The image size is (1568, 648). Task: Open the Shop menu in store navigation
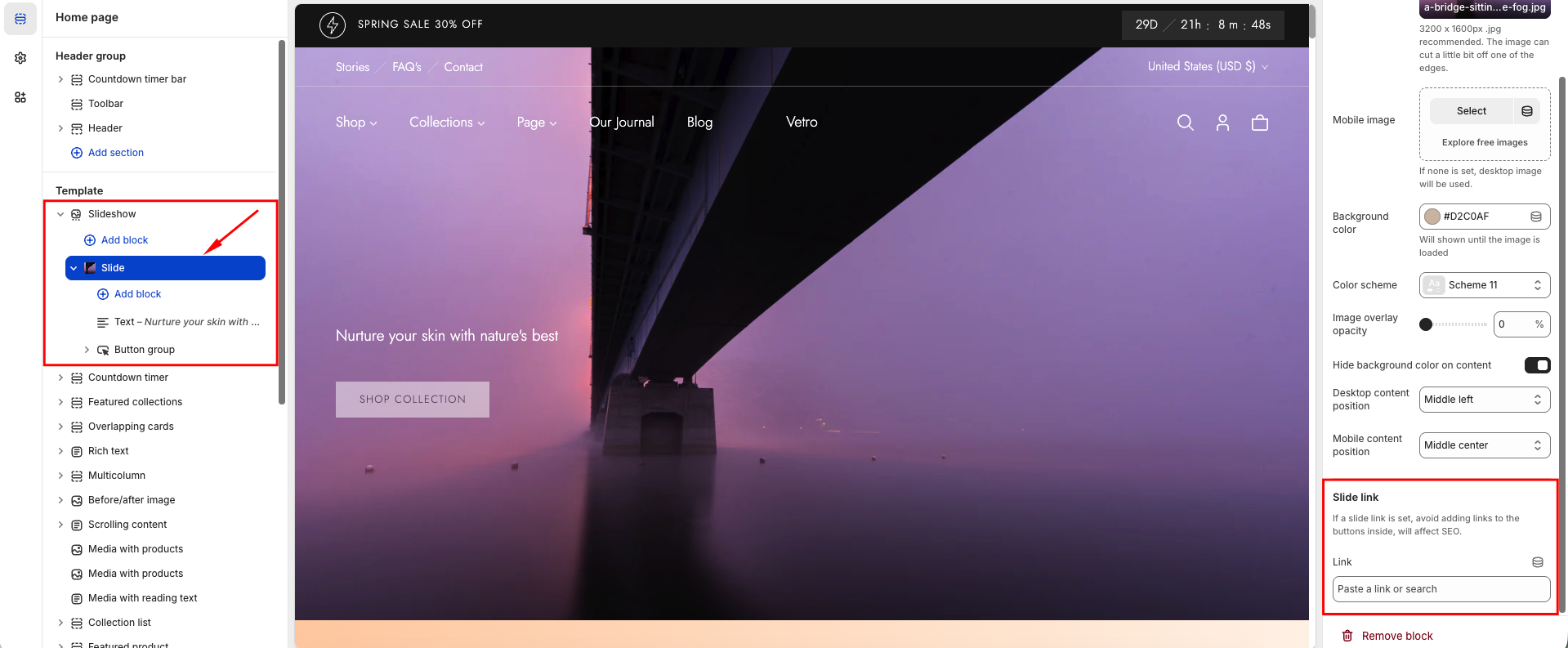356,123
